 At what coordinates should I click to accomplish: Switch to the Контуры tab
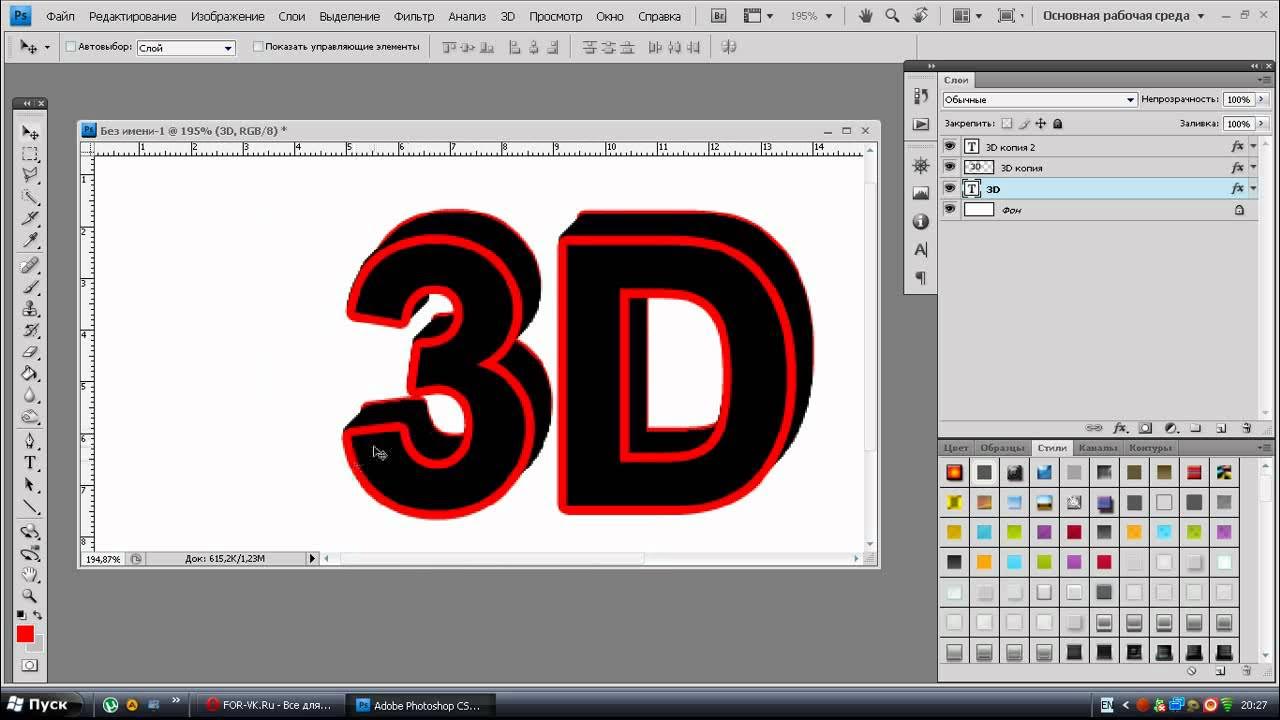[1150, 448]
